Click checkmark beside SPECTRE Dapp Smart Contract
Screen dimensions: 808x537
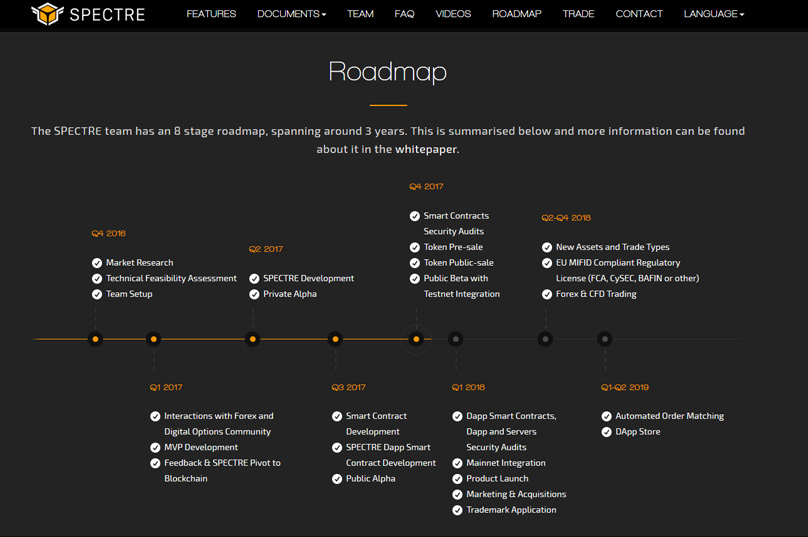(337, 447)
